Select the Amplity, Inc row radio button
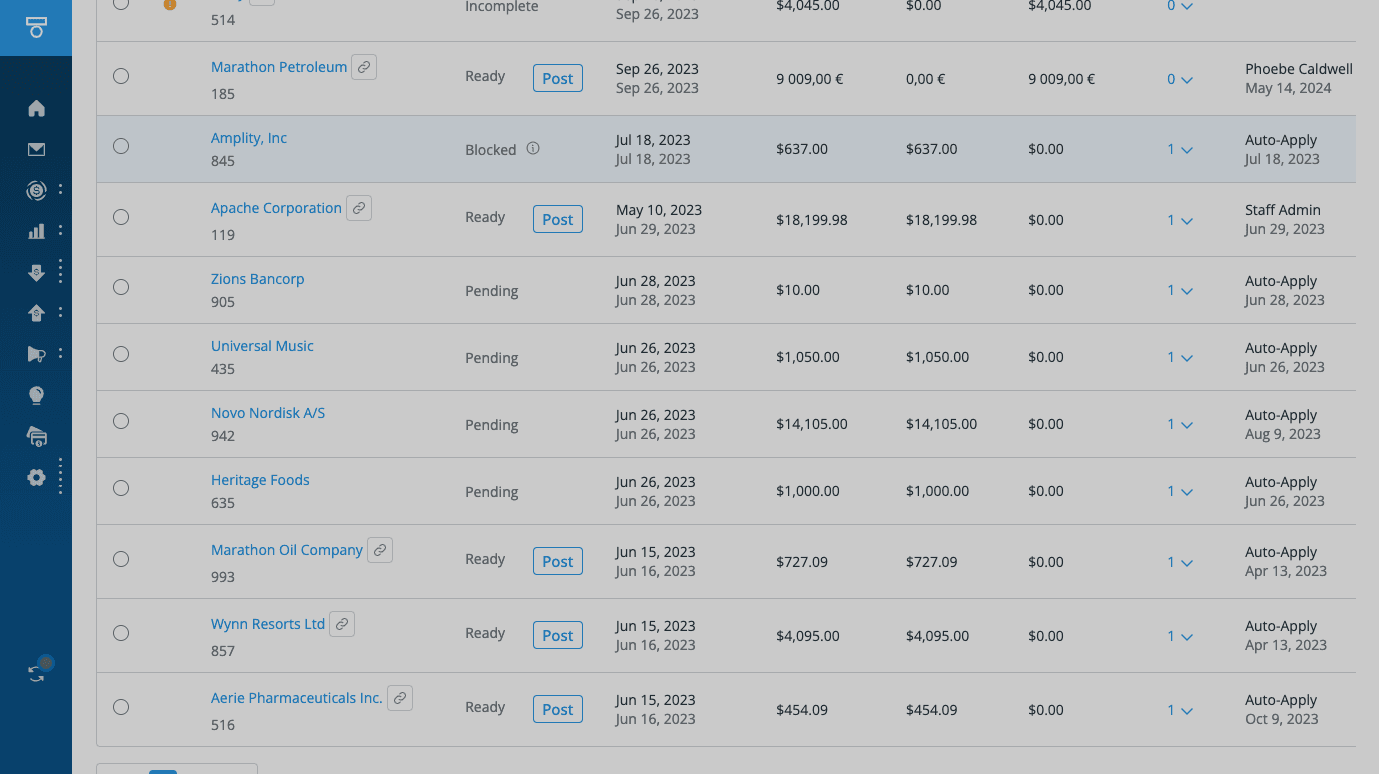 tap(121, 146)
